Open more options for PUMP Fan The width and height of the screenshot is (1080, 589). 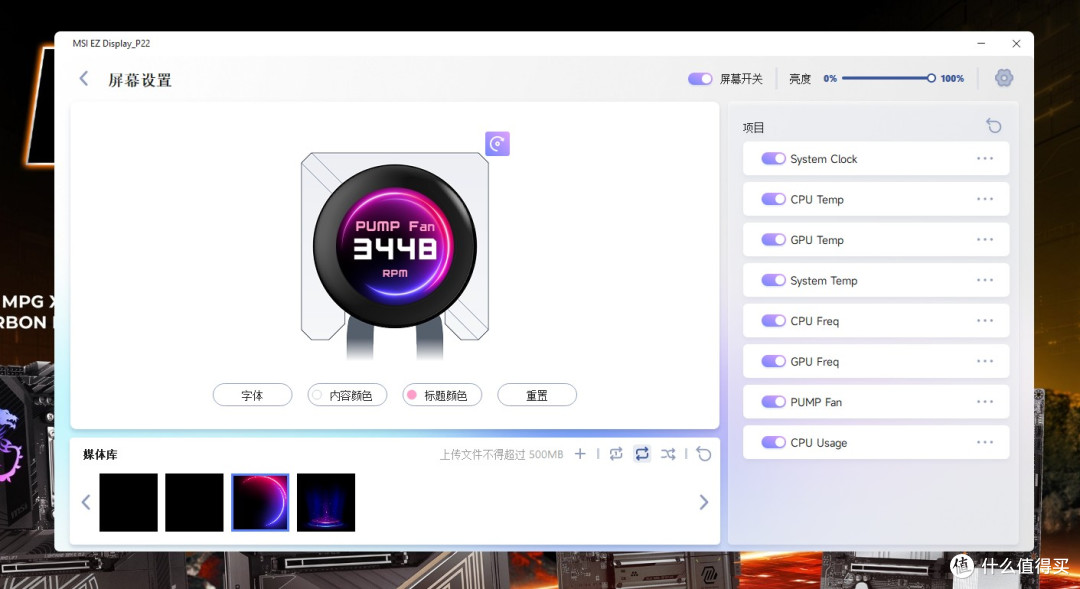click(985, 402)
